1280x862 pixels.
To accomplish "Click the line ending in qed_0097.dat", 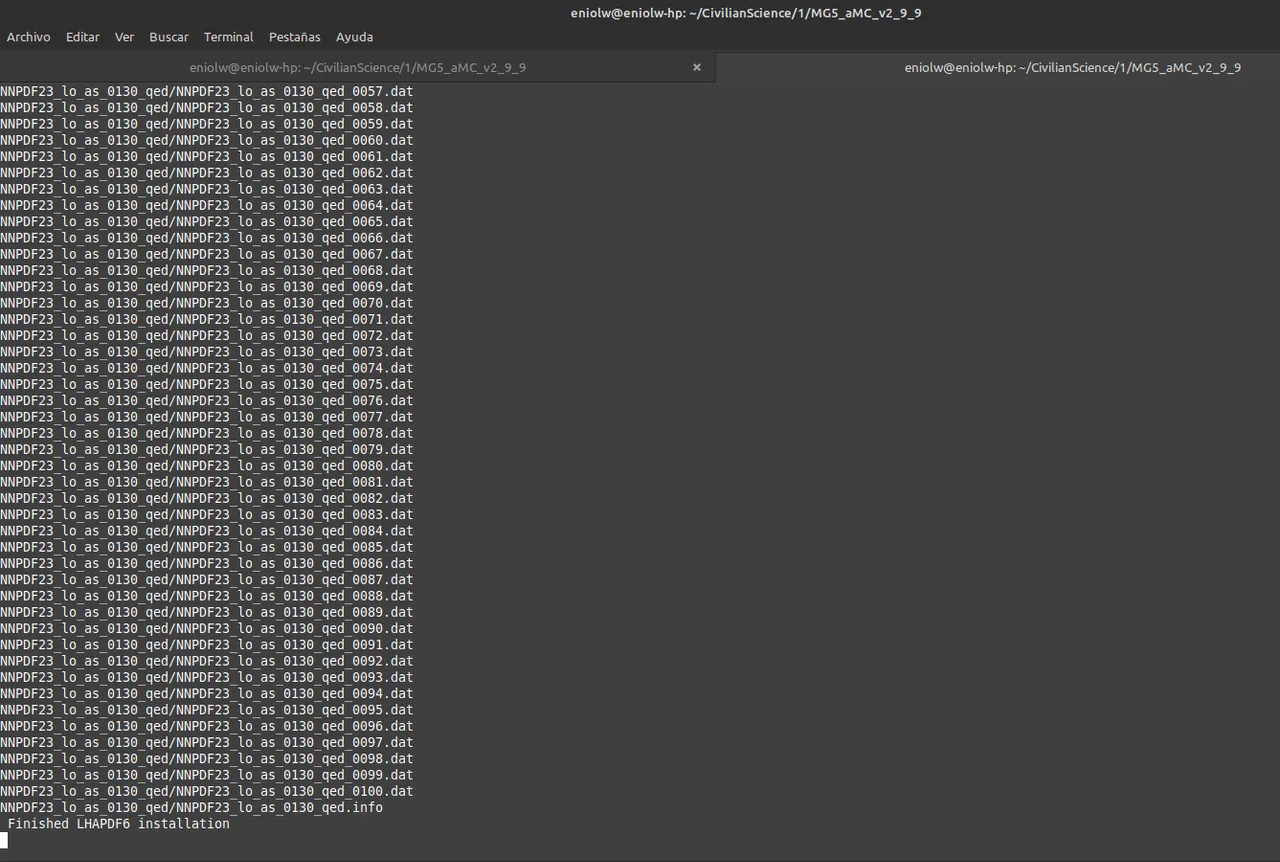I will coord(206,742).
